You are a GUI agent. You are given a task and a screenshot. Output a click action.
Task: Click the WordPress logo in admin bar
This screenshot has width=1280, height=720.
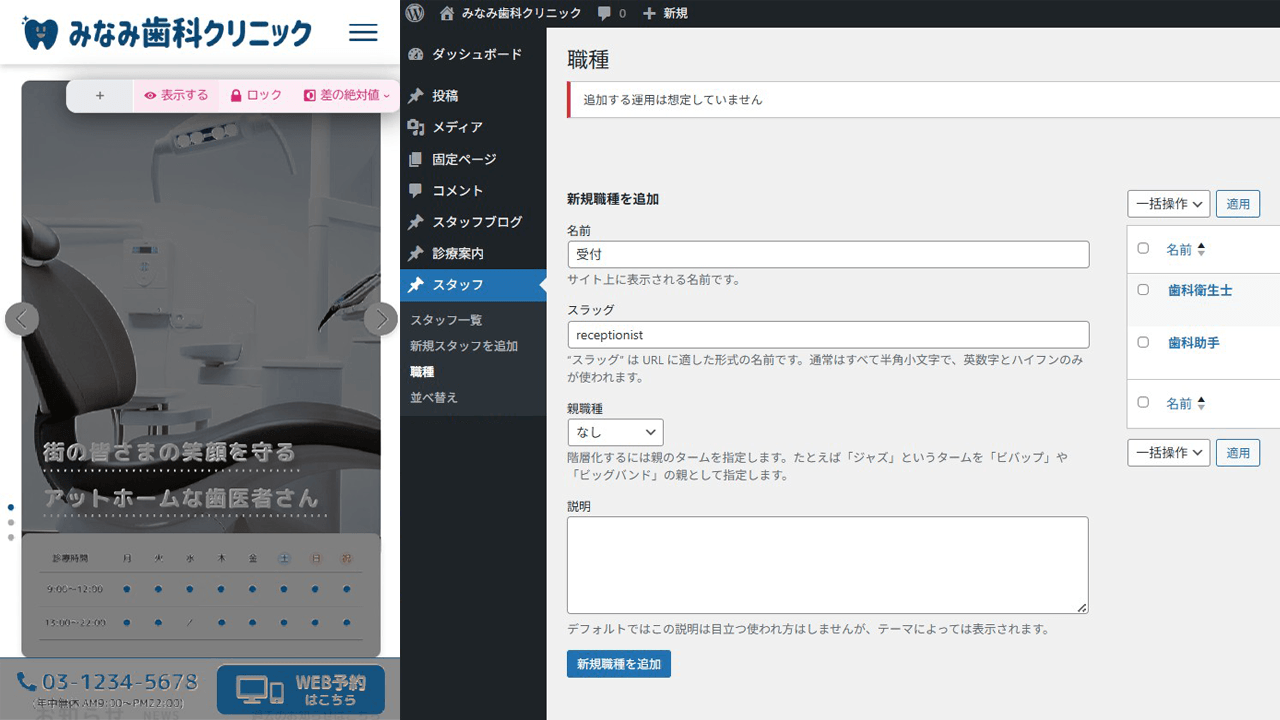[x=416, y=13]
